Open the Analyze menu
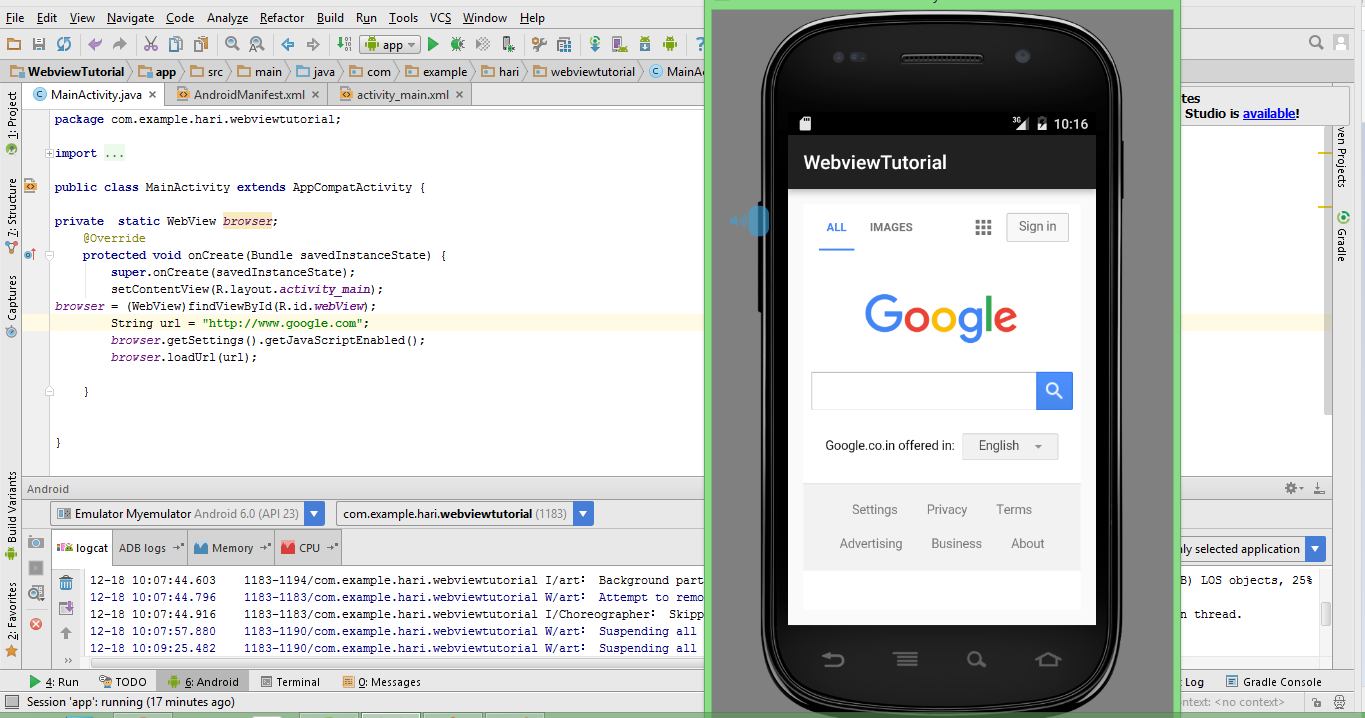1365x718 pixels. tap(228, 18)
